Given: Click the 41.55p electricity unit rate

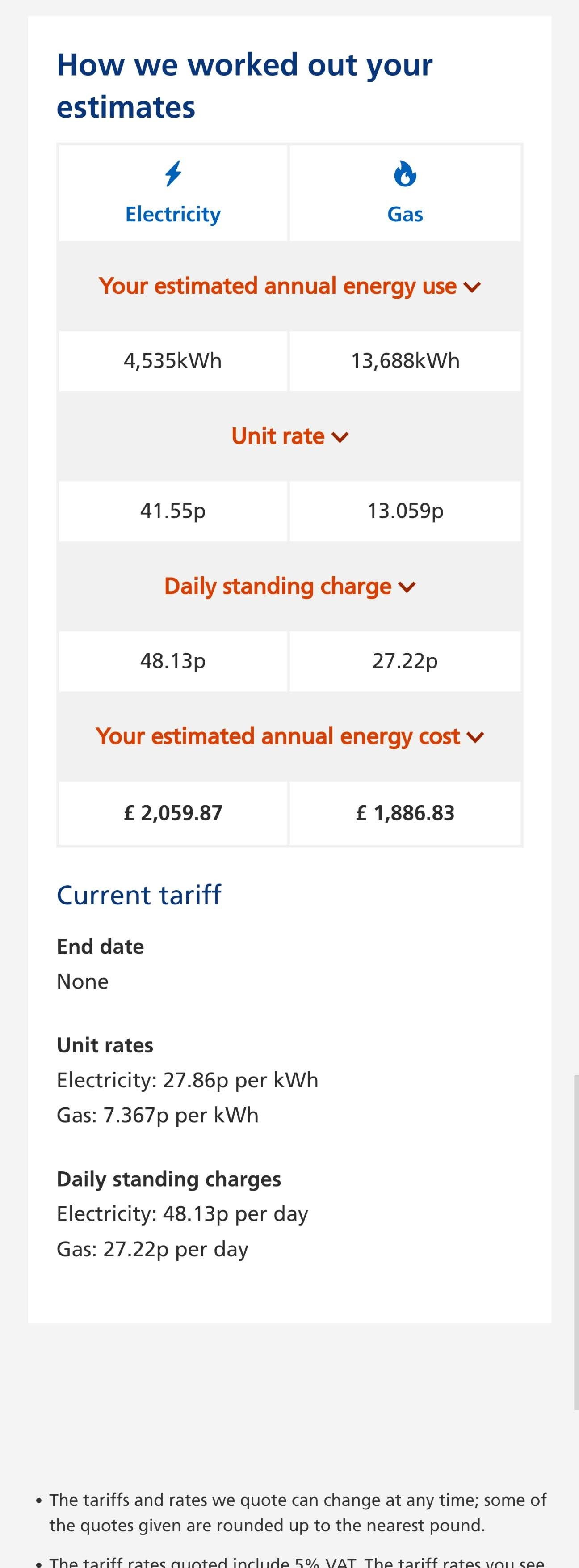Looking at the screenshot, I should (173, 511).
